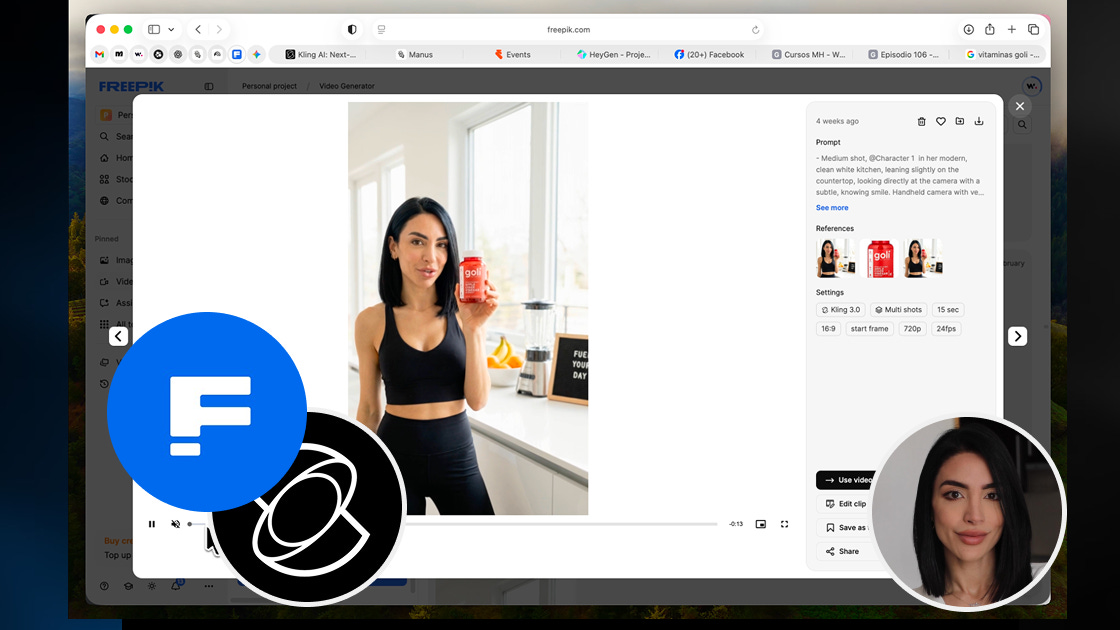Open the Safari tab group dropdown chevron
This screenshot has width=1120, height=630.
[x=171, y=29]
